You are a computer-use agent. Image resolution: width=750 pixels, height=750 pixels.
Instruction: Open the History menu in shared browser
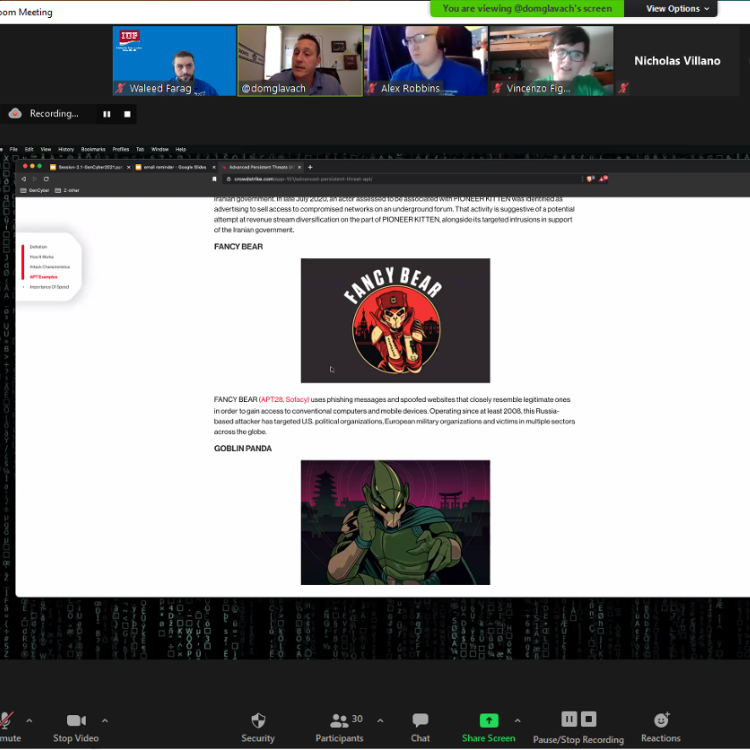click(x=66, y=149)
